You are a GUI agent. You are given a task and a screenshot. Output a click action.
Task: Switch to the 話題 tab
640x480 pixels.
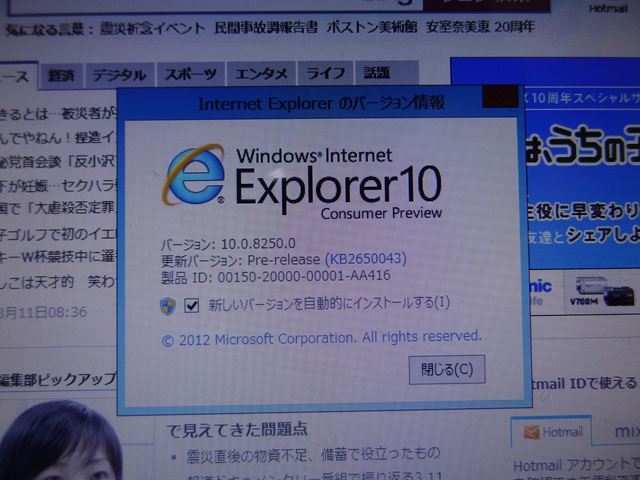click(387, 73)
